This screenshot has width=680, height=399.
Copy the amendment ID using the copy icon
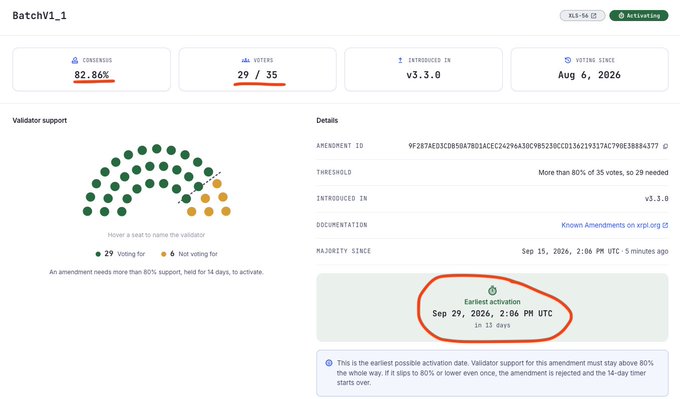(665, 147)
